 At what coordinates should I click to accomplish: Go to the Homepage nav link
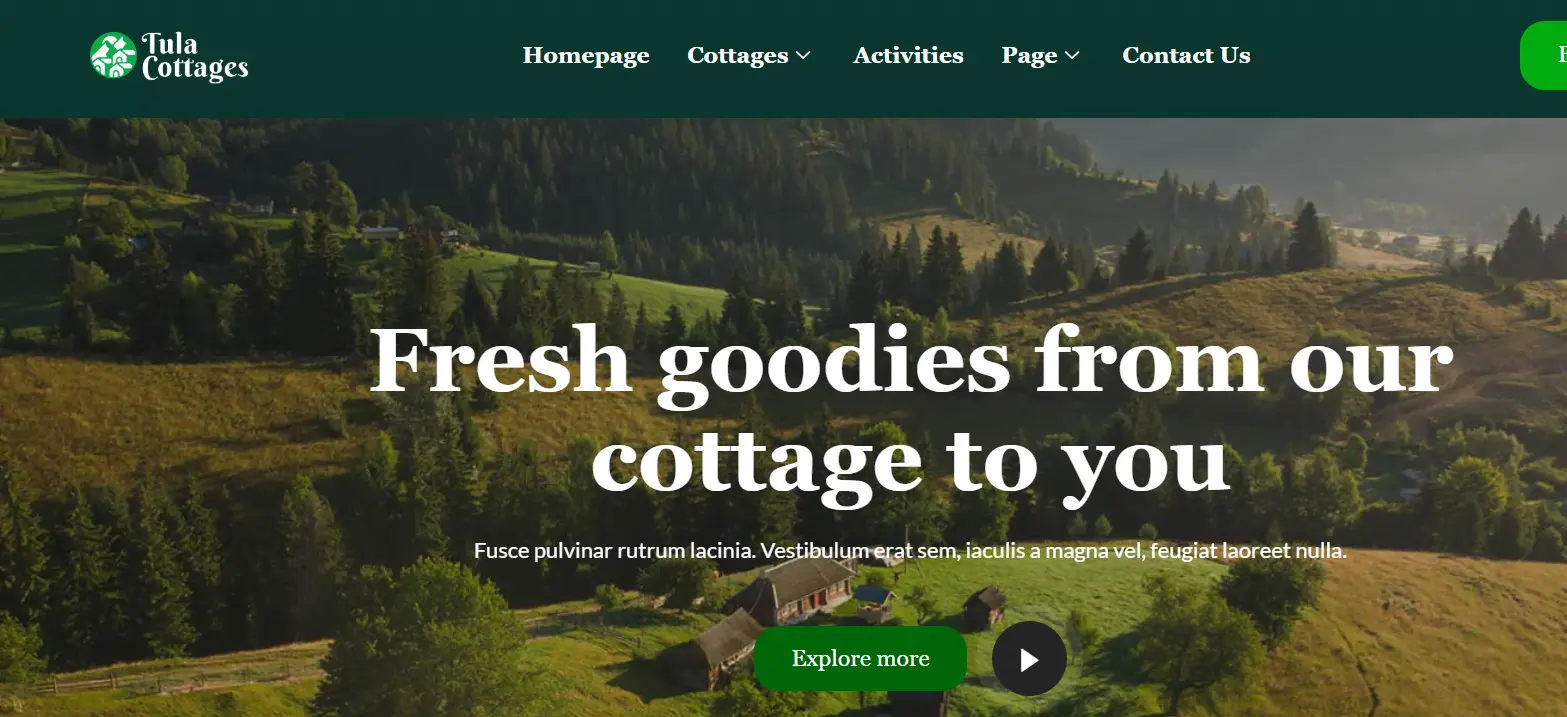tap(586, 56)
